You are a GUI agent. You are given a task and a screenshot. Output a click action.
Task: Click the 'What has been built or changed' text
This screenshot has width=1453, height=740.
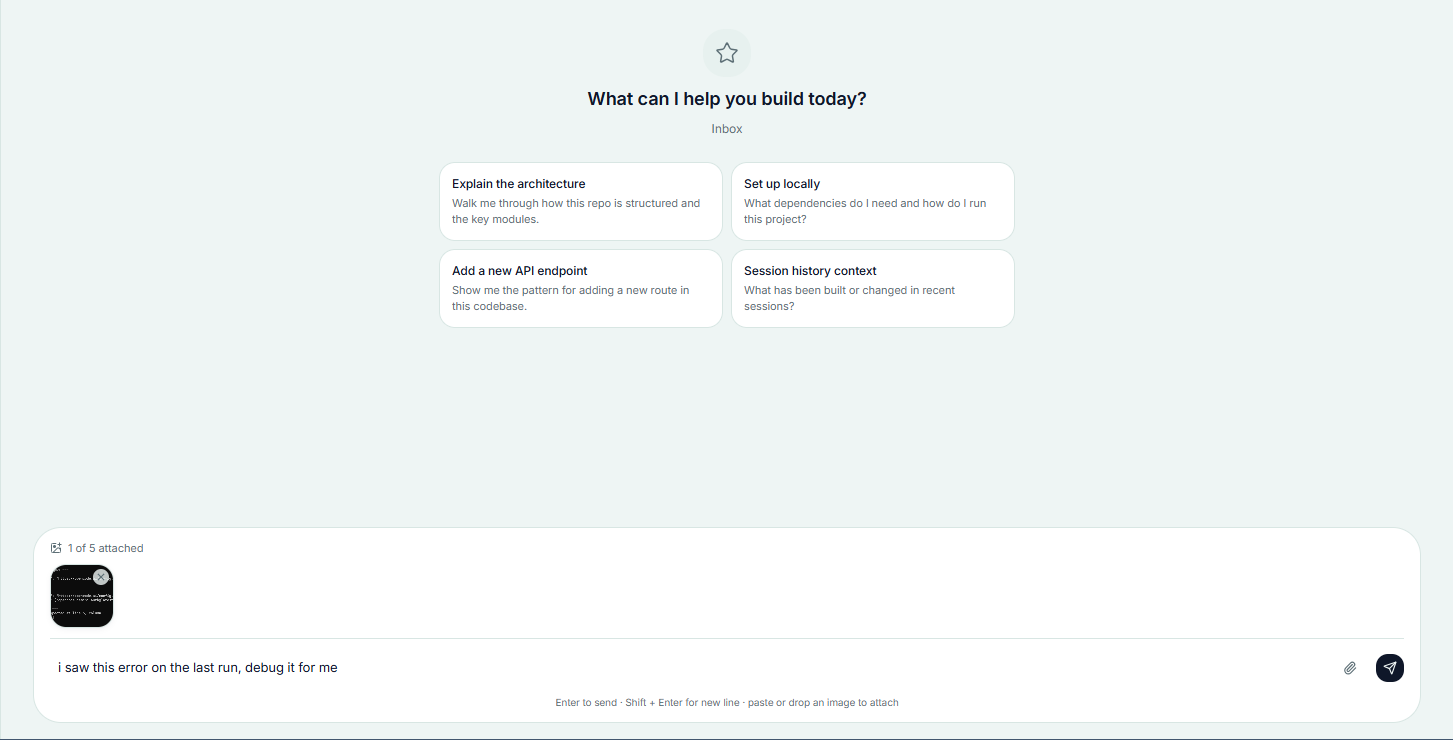tap(849, 298)
